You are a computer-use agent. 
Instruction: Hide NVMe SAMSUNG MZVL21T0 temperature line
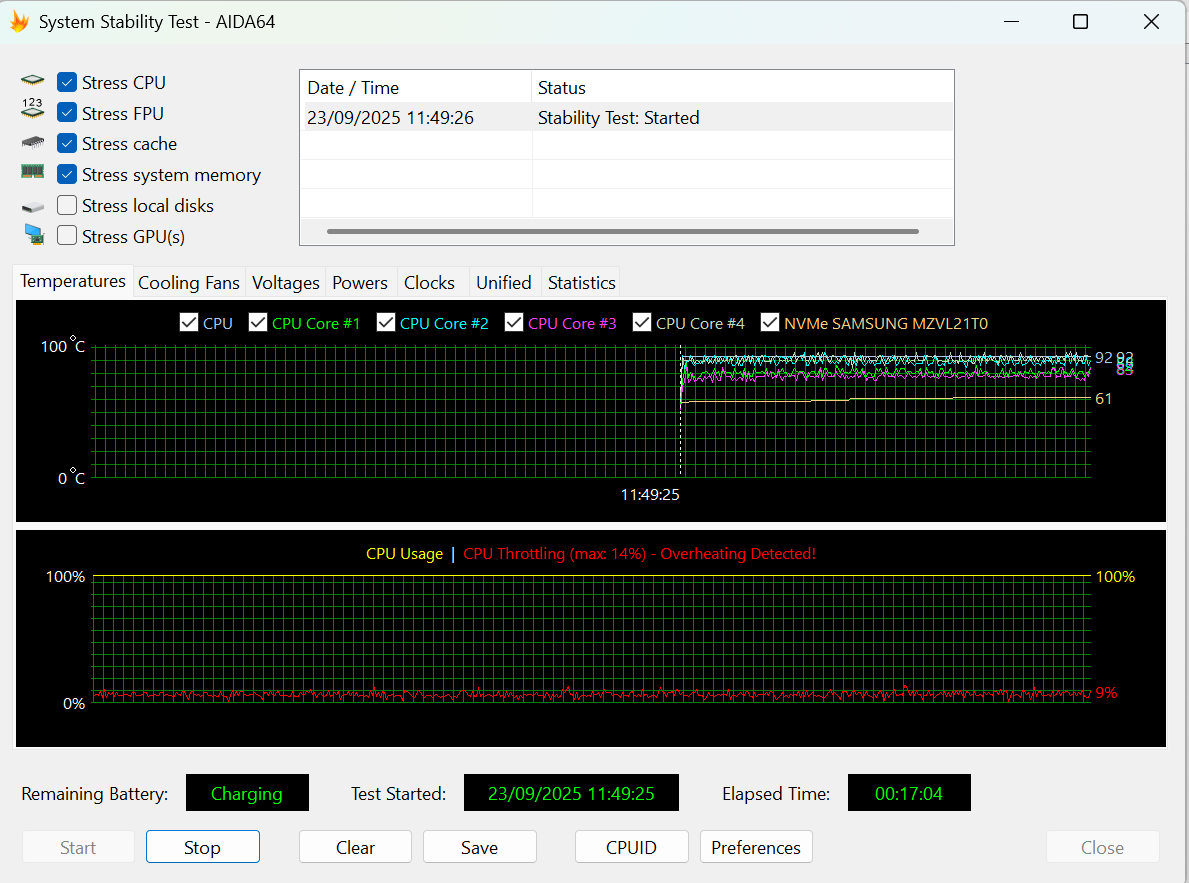coord(770,322)
